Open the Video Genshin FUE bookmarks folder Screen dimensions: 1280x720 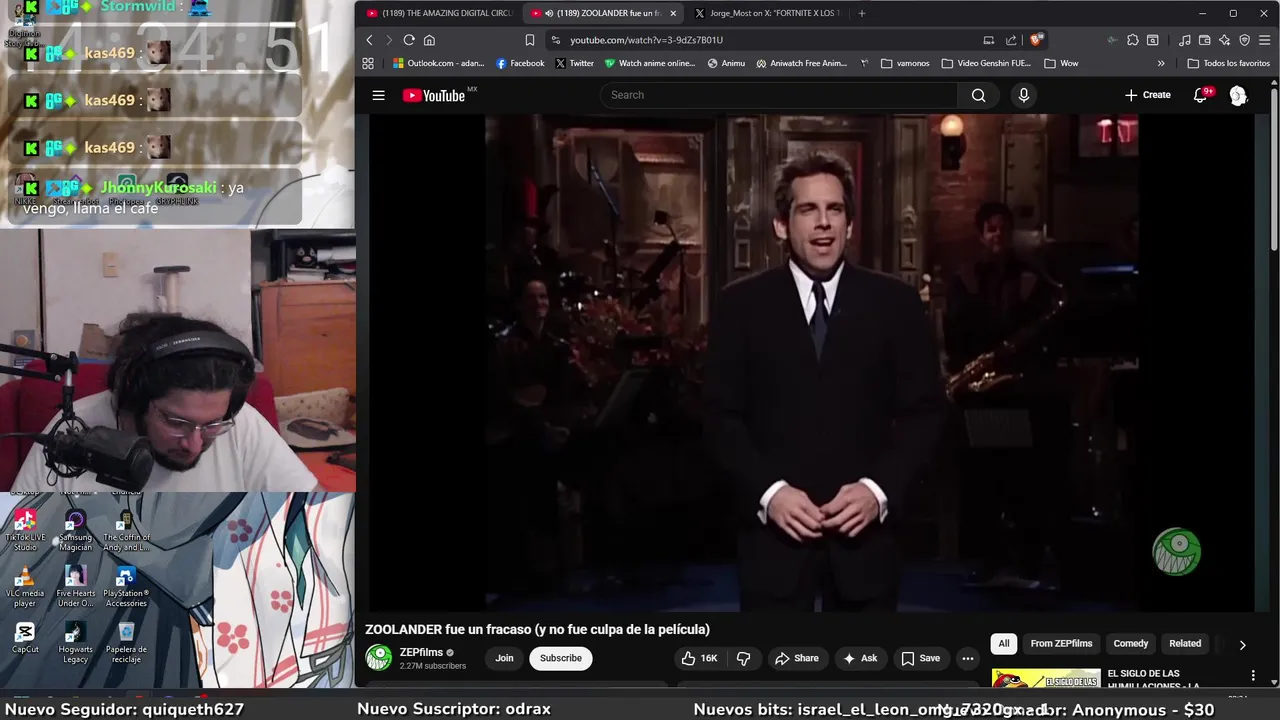click(x=986, y=63)
